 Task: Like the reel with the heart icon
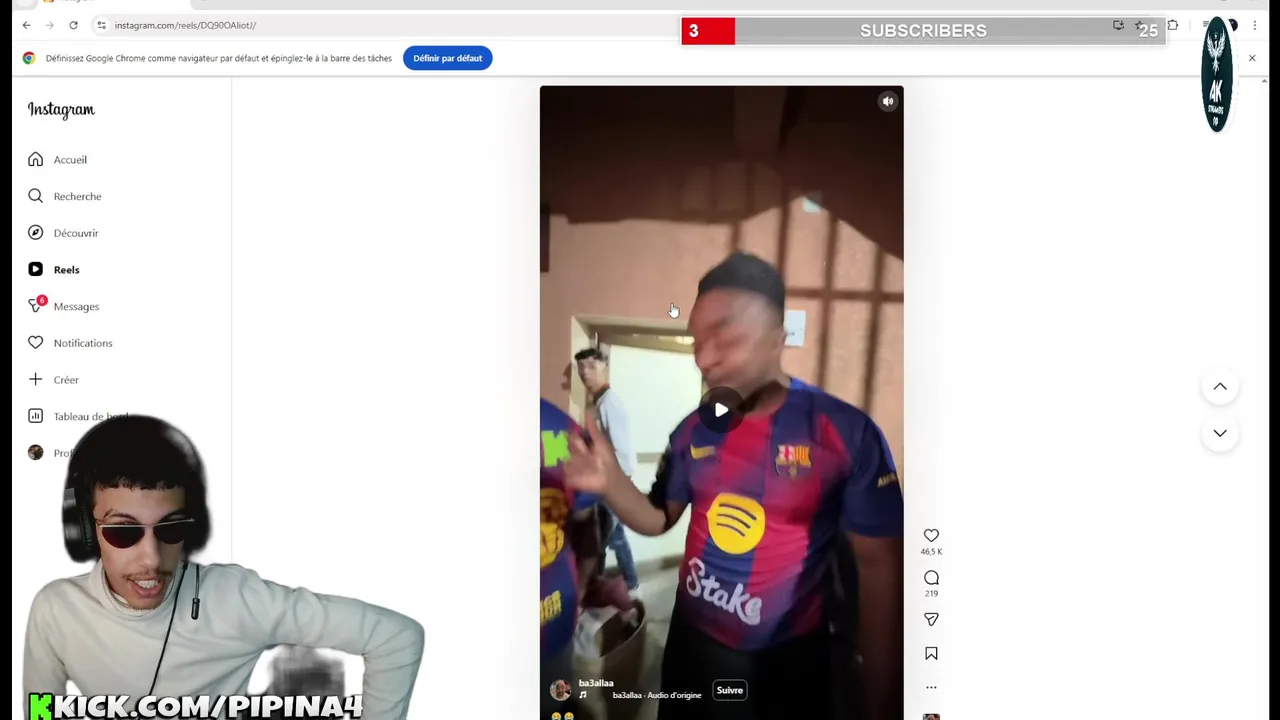click(931, 536)
